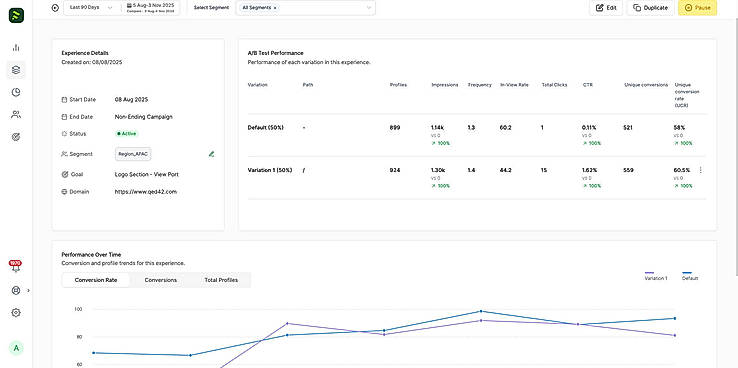Viewport: 738px width, 368px height.
Task: Click the Duplicate button
Action: 650,8
